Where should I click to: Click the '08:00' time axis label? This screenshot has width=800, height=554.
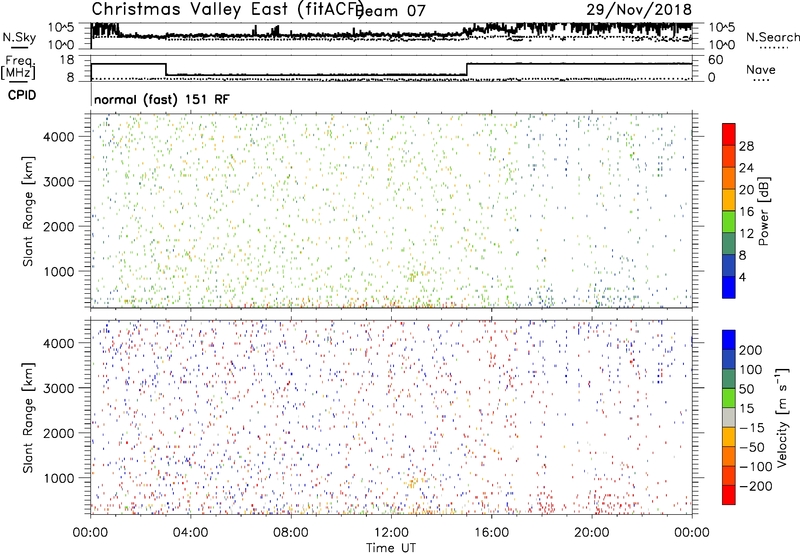(x=291, y=533)
